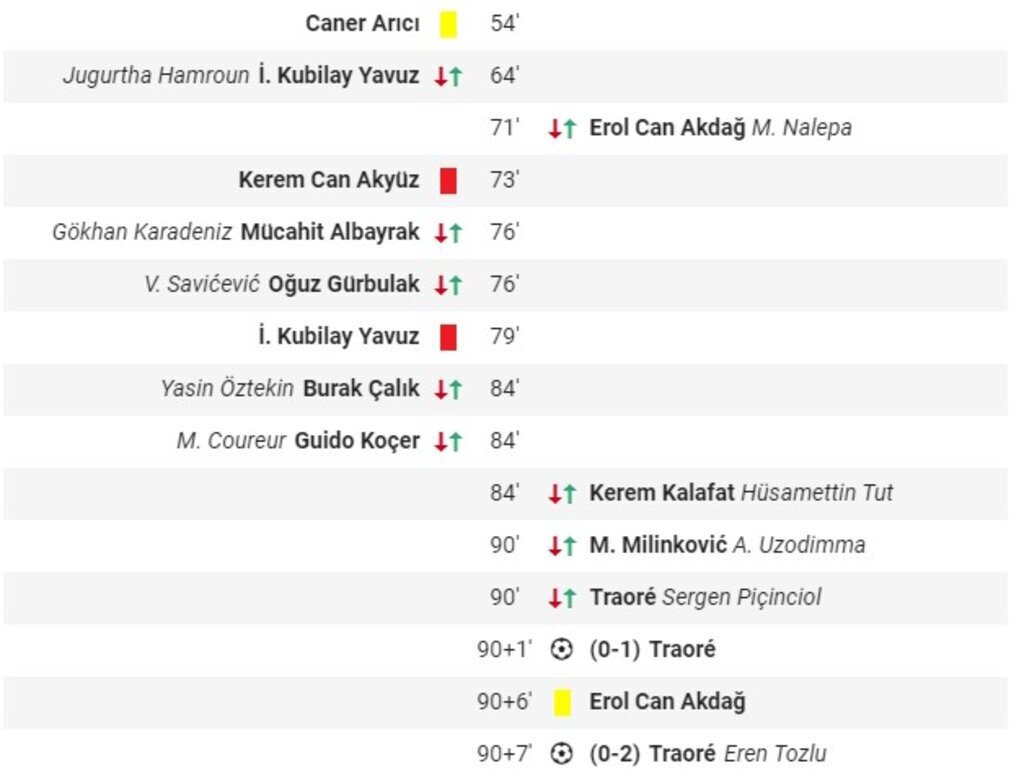
Task: Click substitution arrows beside Kerem Kalafat
Action: tap(562, 493)
